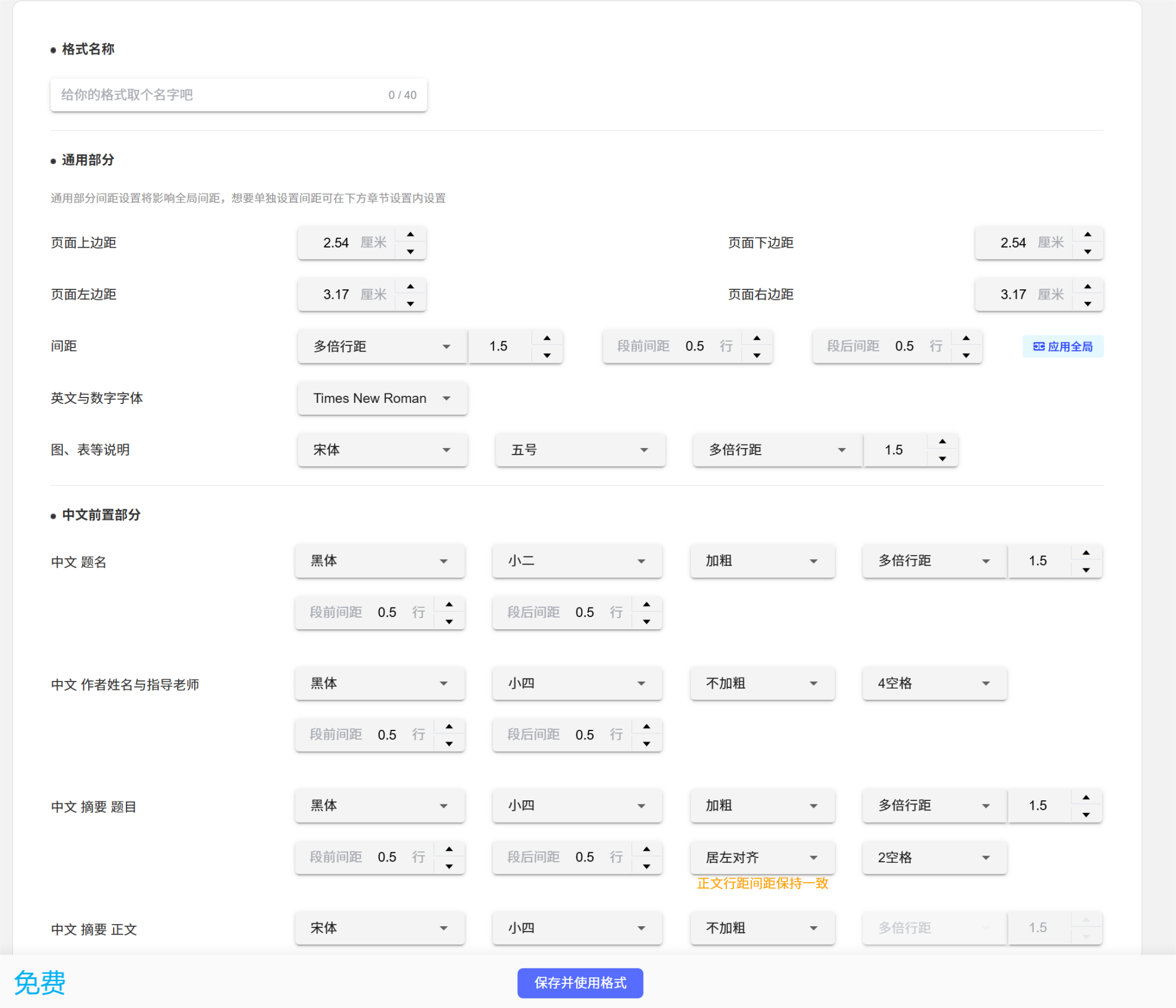Screen dimensions: 1176x1008
Task: Open 中文 摘要 正文 不加粗 dropdown
Action: pyautogui.click(x=762, y=928)
